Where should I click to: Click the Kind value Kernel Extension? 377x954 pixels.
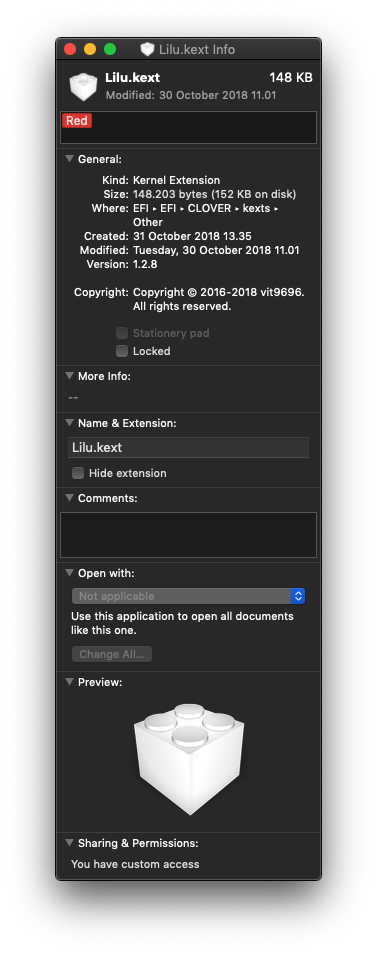click(176, 180)
